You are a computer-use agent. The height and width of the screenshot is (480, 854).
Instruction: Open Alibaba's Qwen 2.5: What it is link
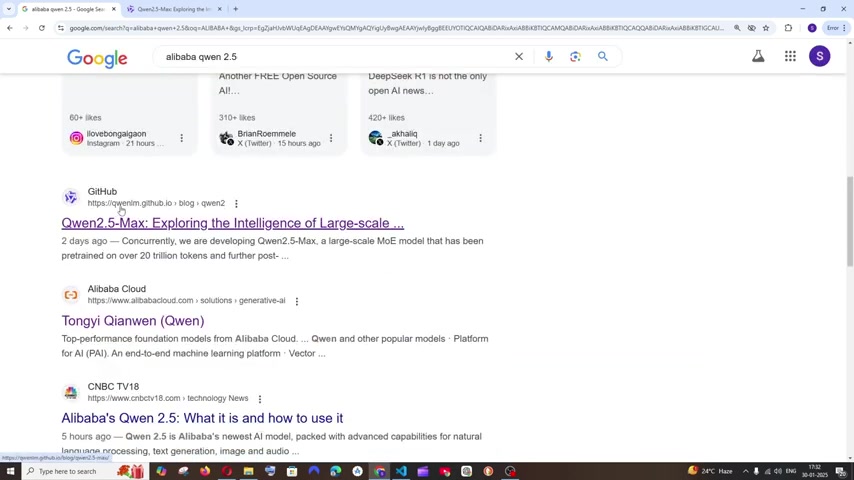coord(202,418)
